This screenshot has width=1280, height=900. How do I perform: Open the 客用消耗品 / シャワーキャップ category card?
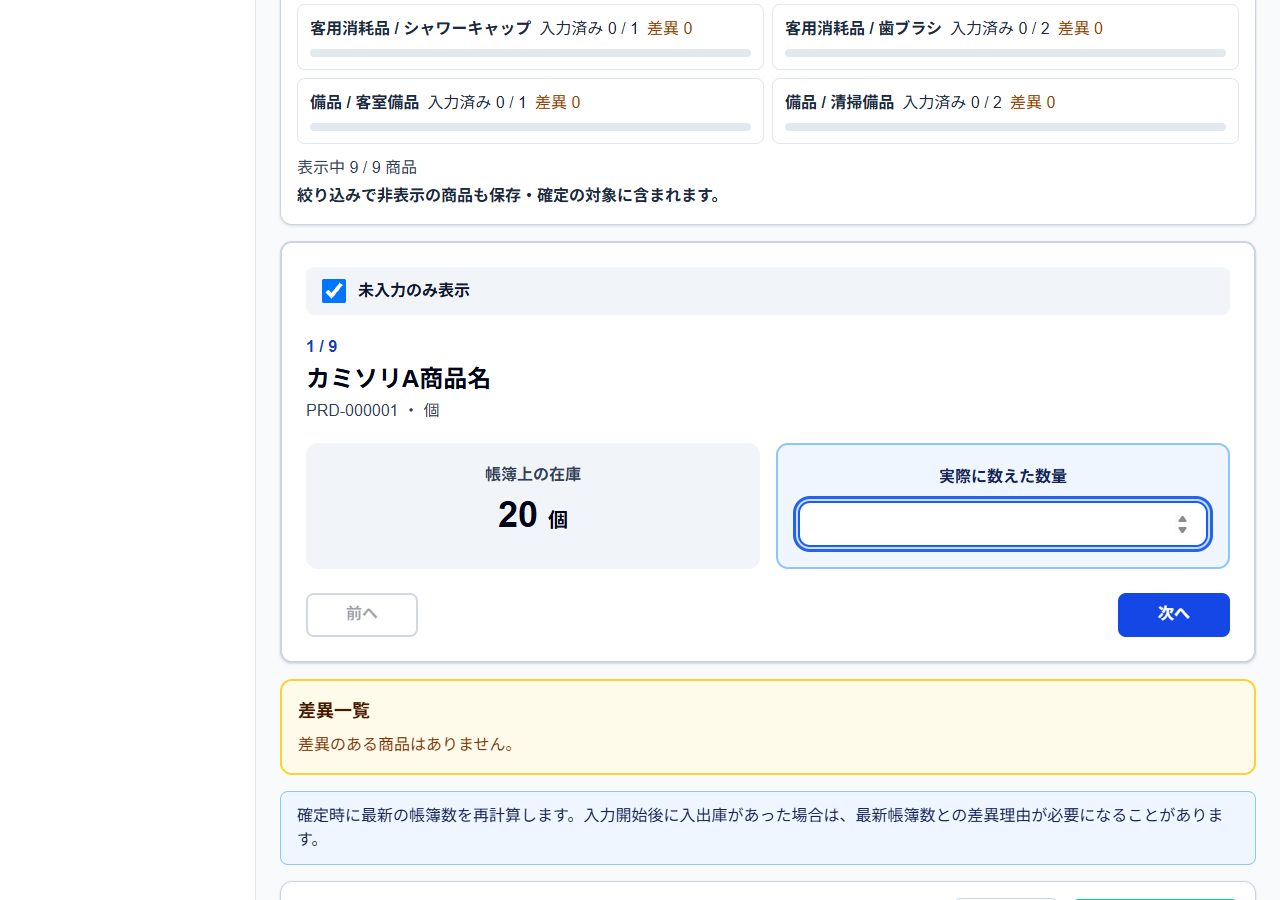click(530, 37)
